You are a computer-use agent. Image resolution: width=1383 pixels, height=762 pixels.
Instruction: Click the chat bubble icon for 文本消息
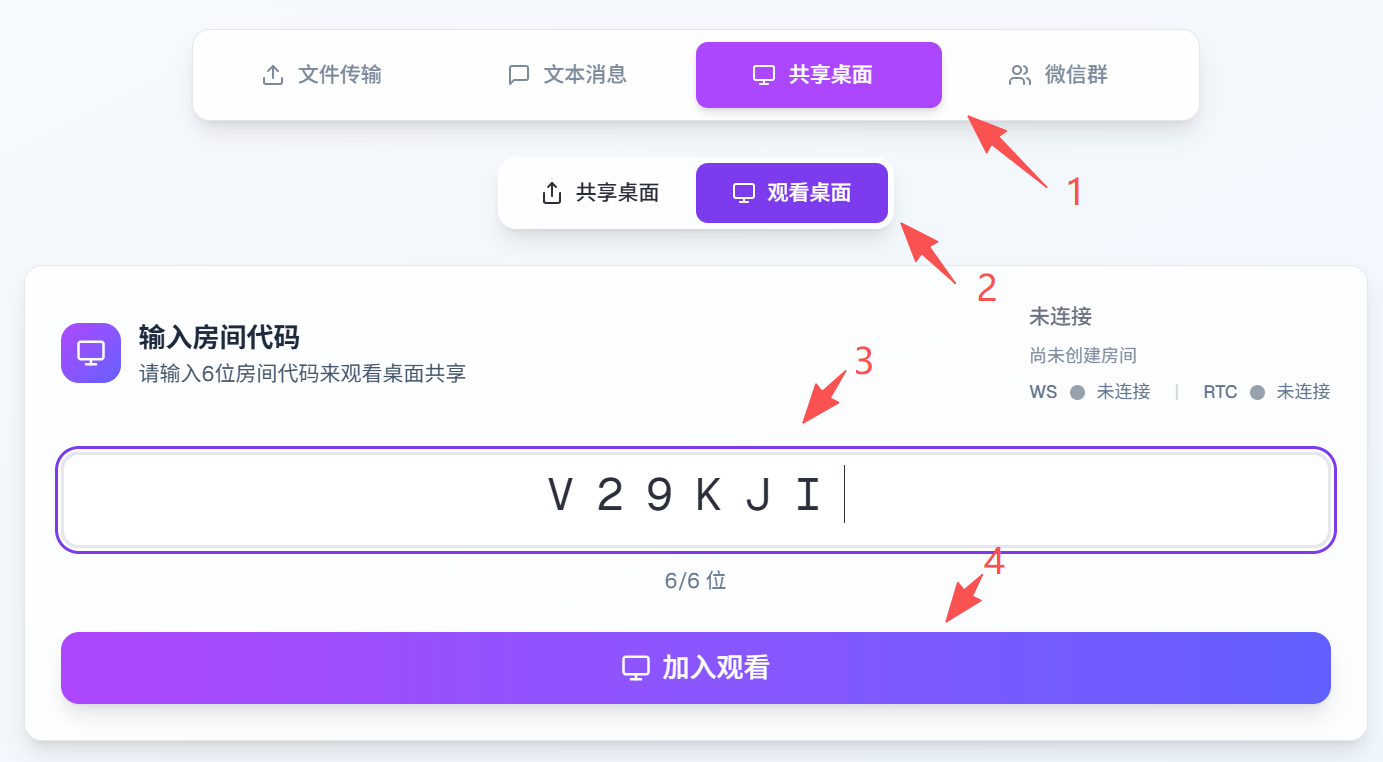pos(518,75)
